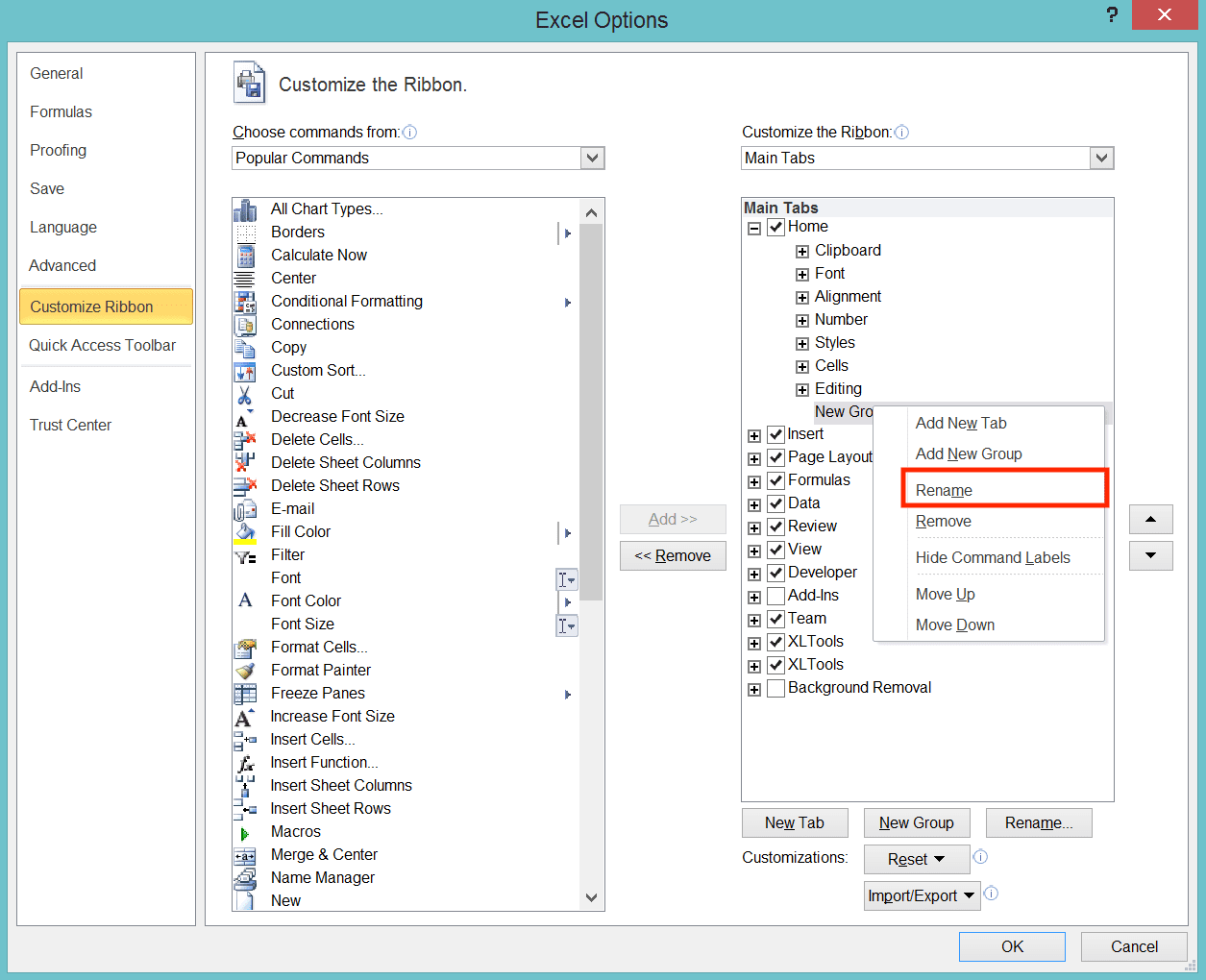
Task: Collapse the Home tab tree node
Action: pos(754,229)
